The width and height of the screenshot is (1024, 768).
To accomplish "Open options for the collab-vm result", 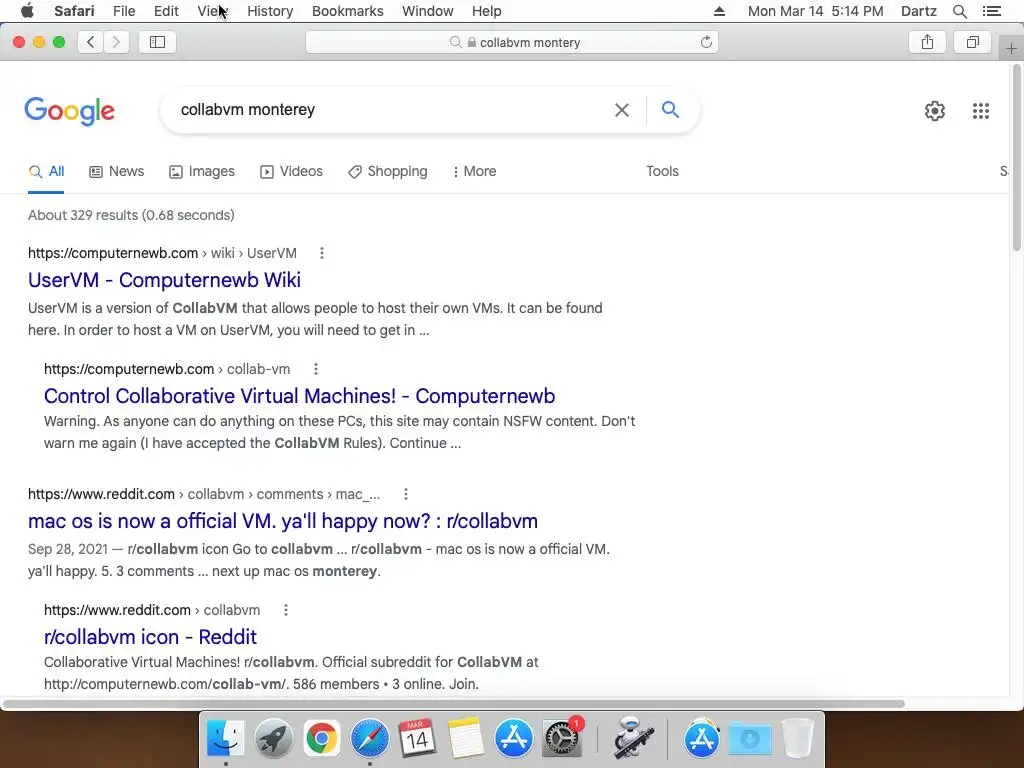I will tap(315, 369).
